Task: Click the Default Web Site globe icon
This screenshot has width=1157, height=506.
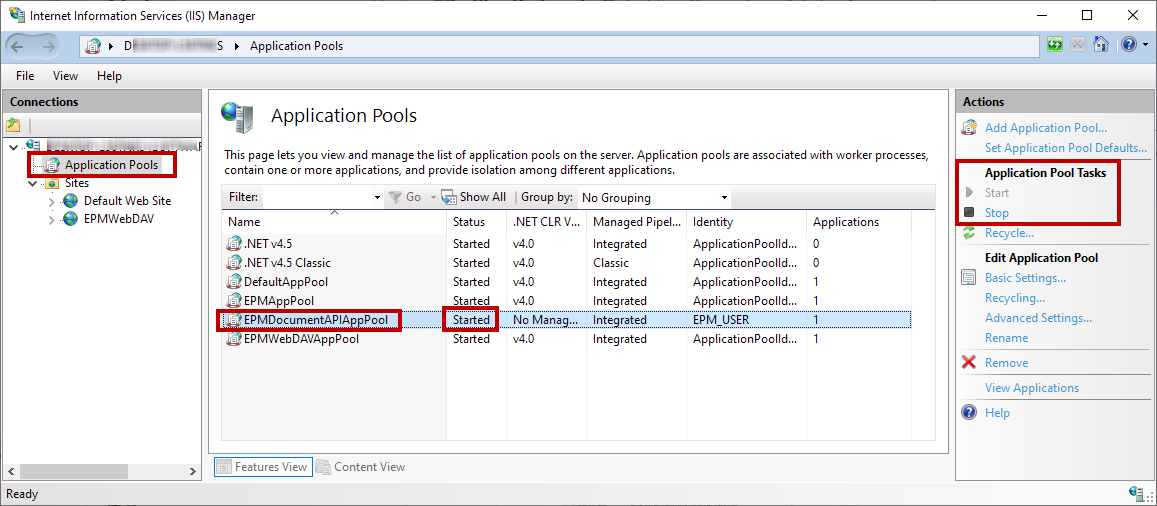Action: pyautogui.click(x=71, y=201)
